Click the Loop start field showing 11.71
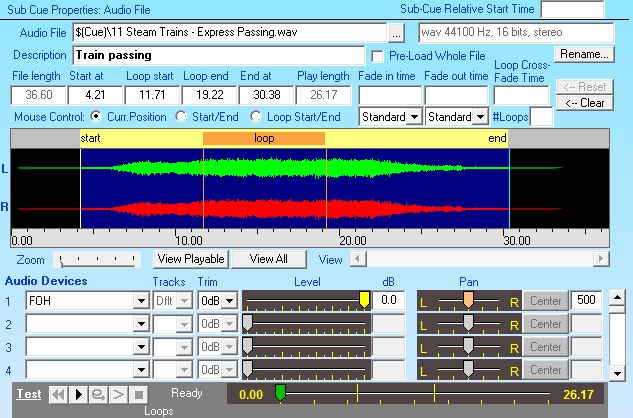The height and width of the screenshot is (418, 633). (152, 95)
